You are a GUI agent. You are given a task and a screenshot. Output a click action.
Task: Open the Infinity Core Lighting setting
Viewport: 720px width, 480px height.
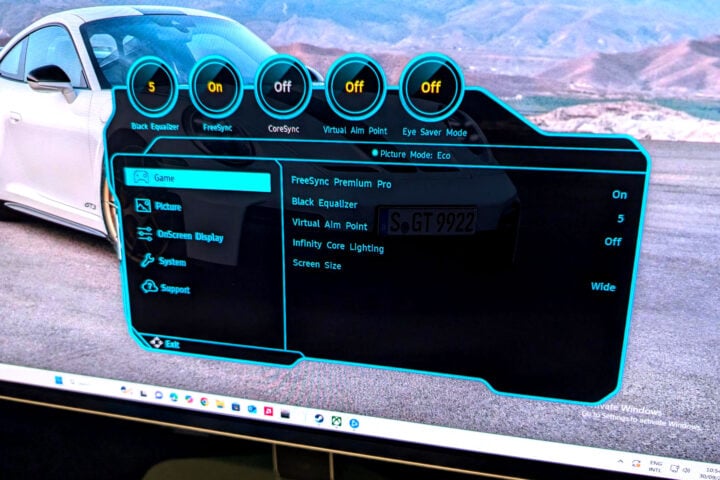(337, 246)
